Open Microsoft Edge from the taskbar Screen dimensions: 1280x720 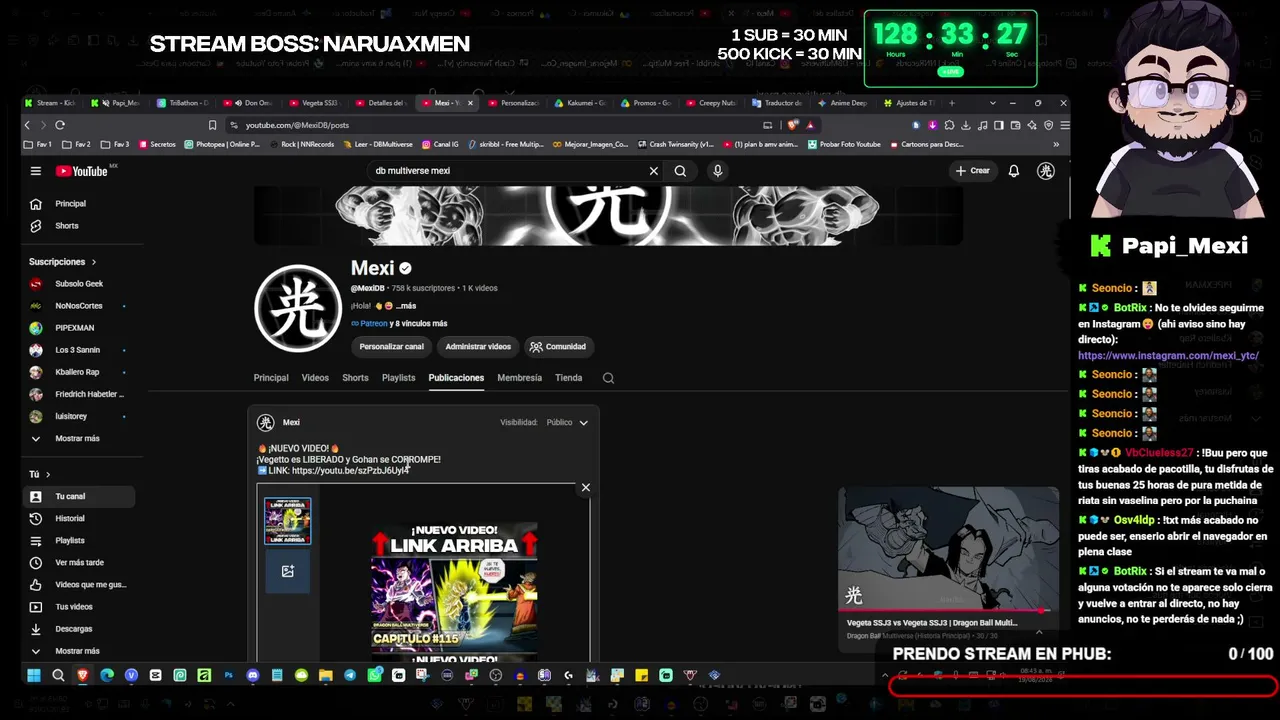[107, 676]
